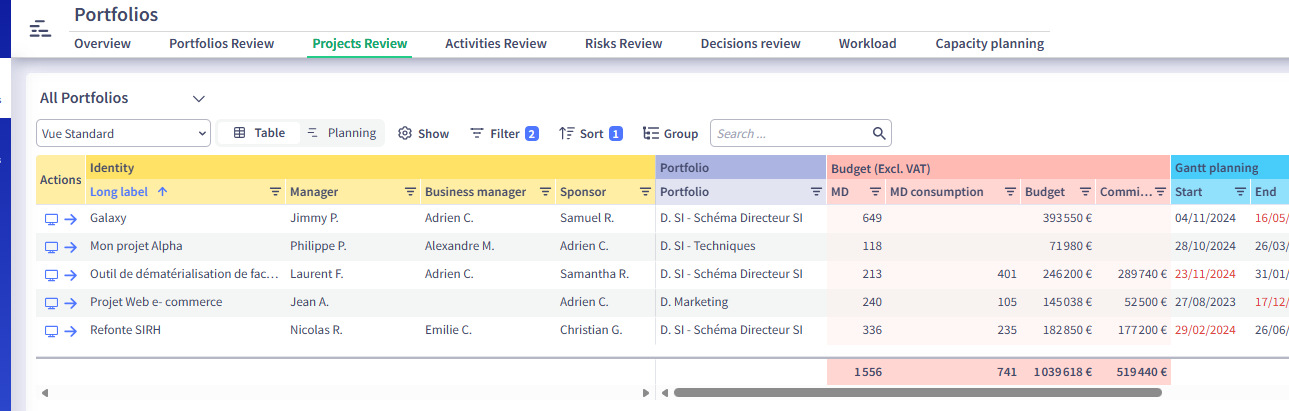Click the monitor icon in Galaxy row
This screenshot has width=1289, height=411.
tap(51, 218)
